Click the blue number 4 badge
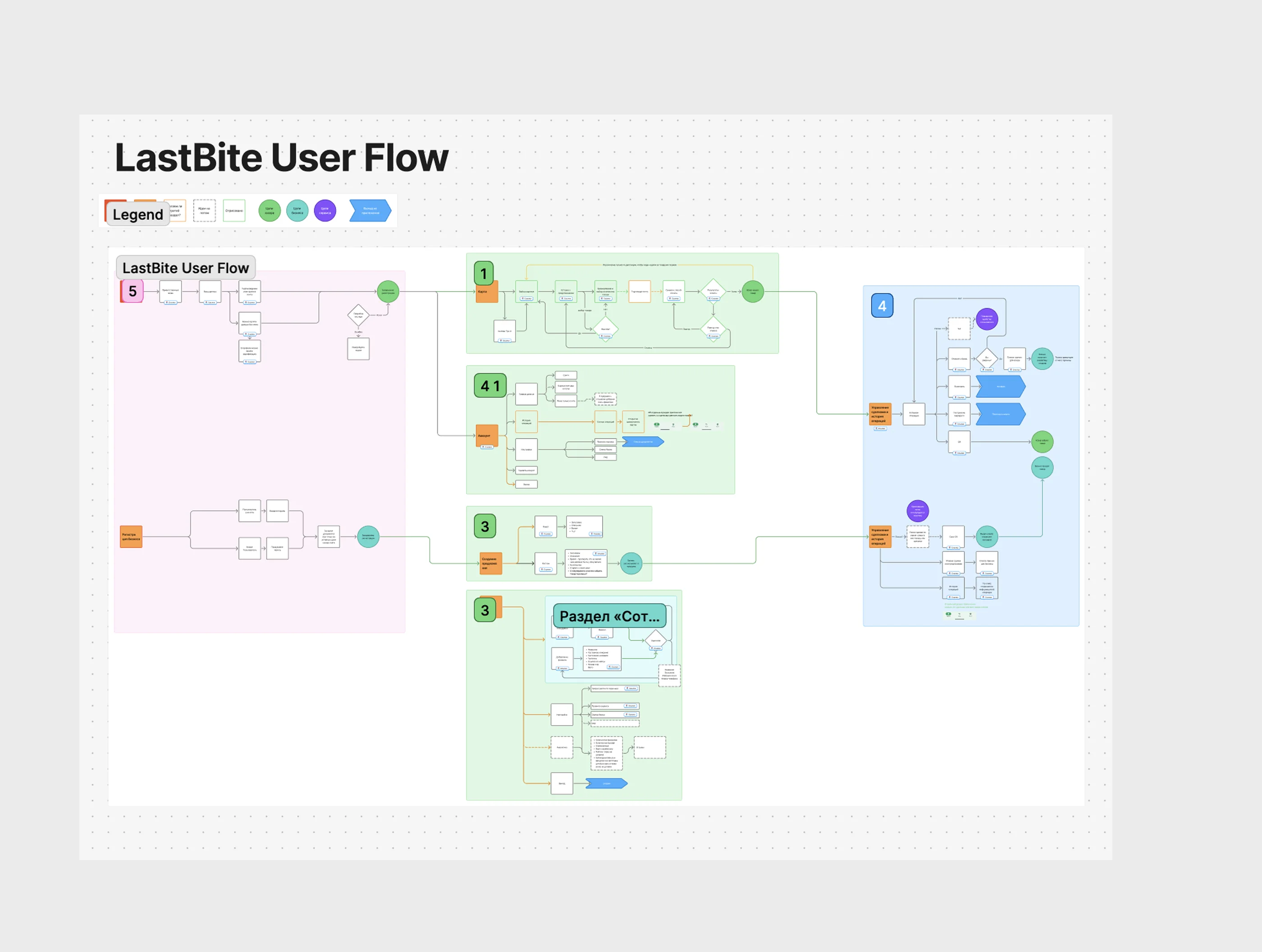This screenshot has height=952, width=1262. (882, 306)
